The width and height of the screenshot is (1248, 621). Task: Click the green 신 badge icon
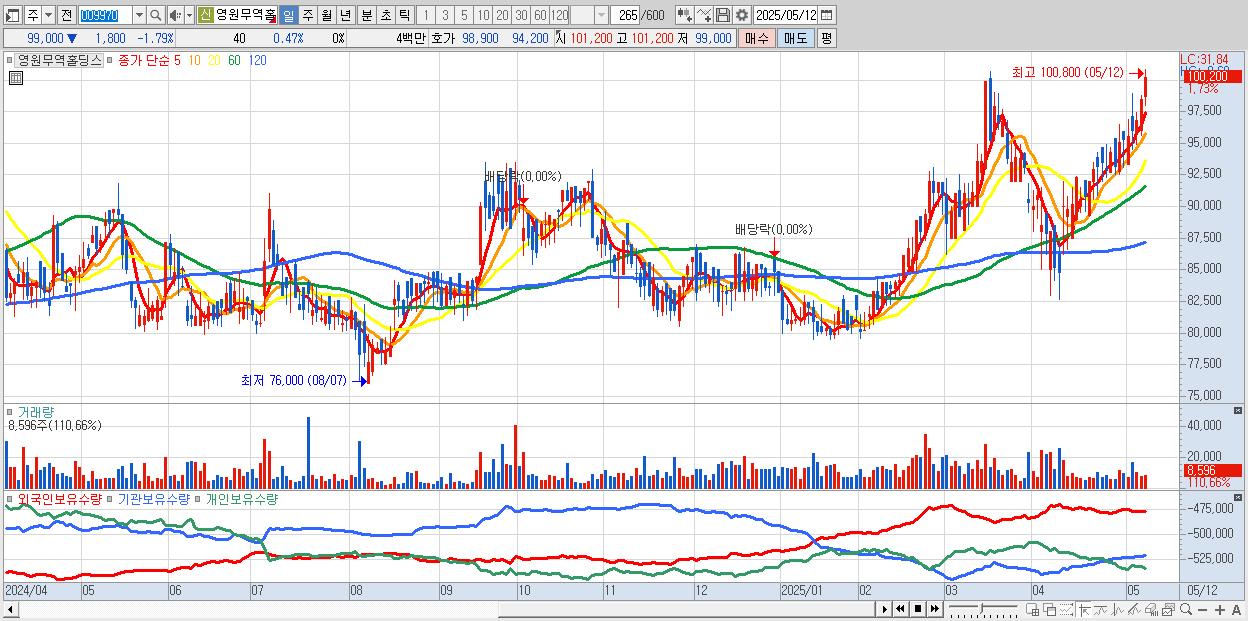(x=205, y=15)
